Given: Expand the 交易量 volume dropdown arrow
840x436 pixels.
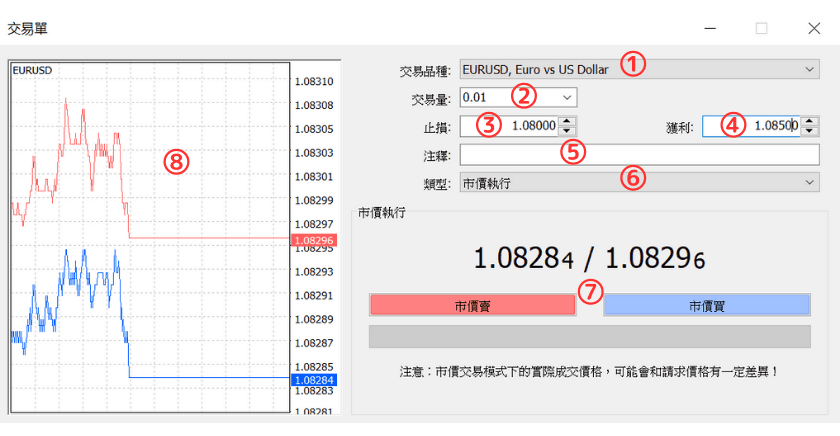Looking at the screenshot, I should click(568, 98).
